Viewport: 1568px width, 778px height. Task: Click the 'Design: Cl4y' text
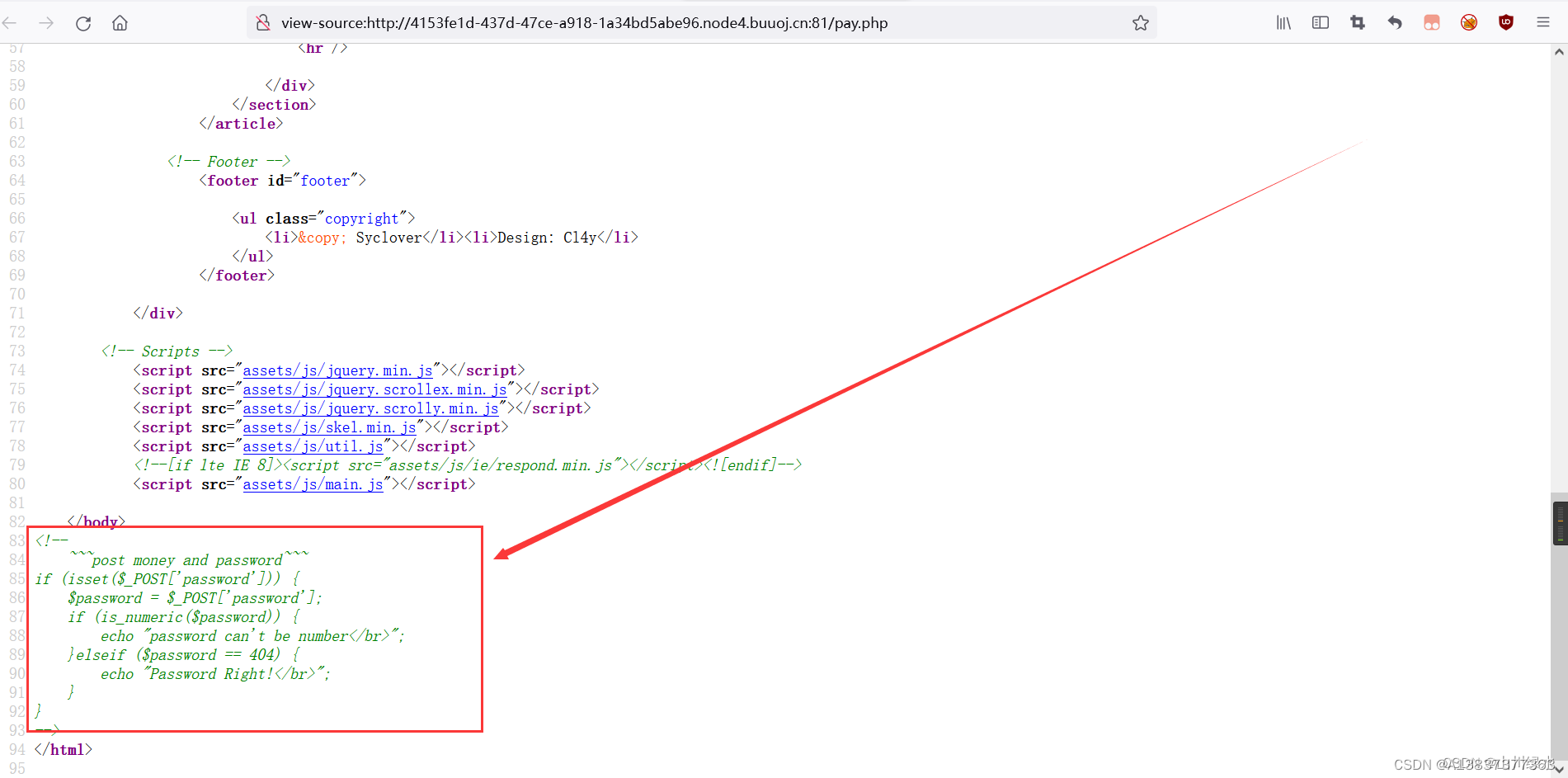point(547,238)
